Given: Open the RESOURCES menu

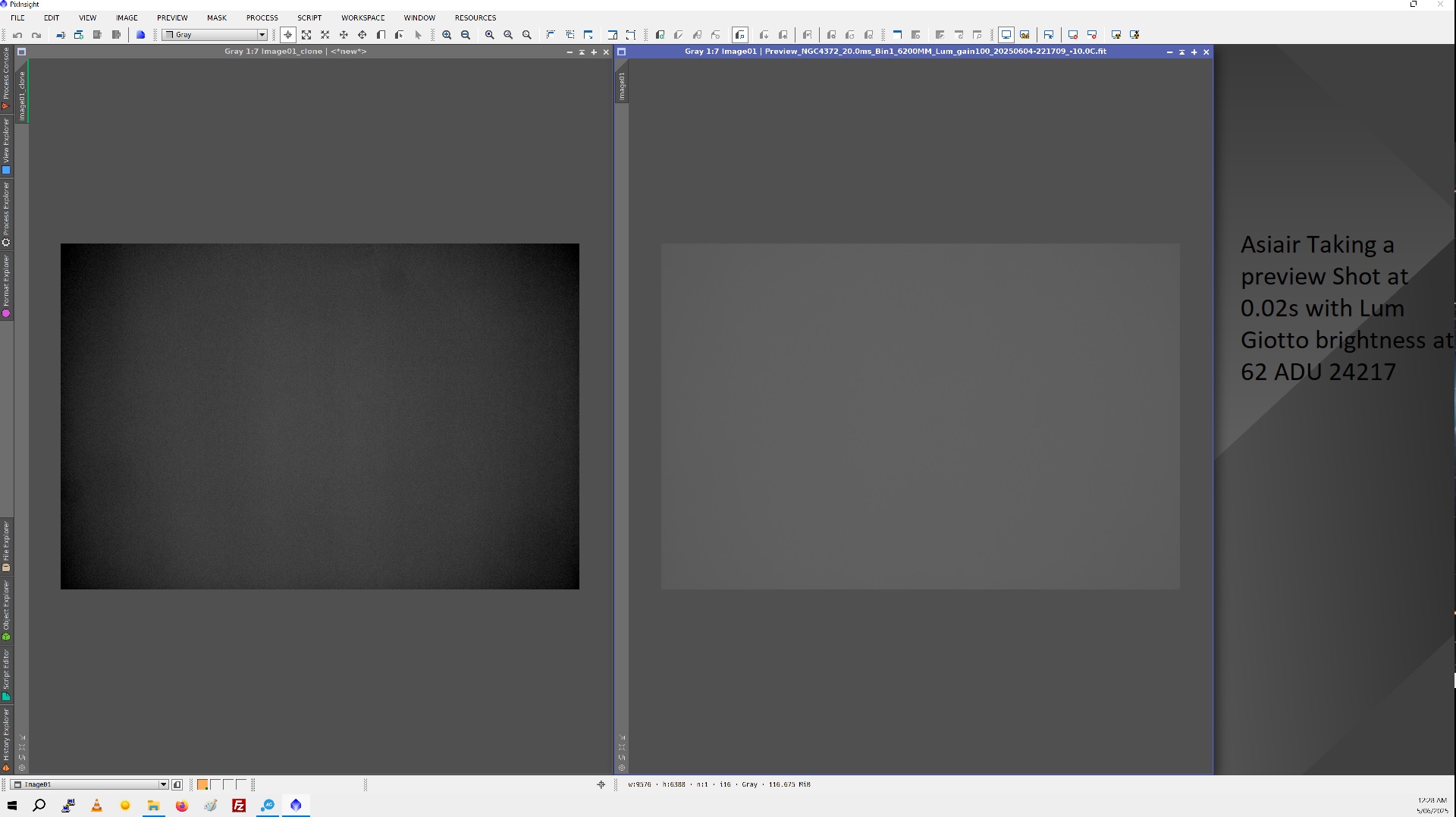Looking at the screenshot, I should click(x=475, y=17).
